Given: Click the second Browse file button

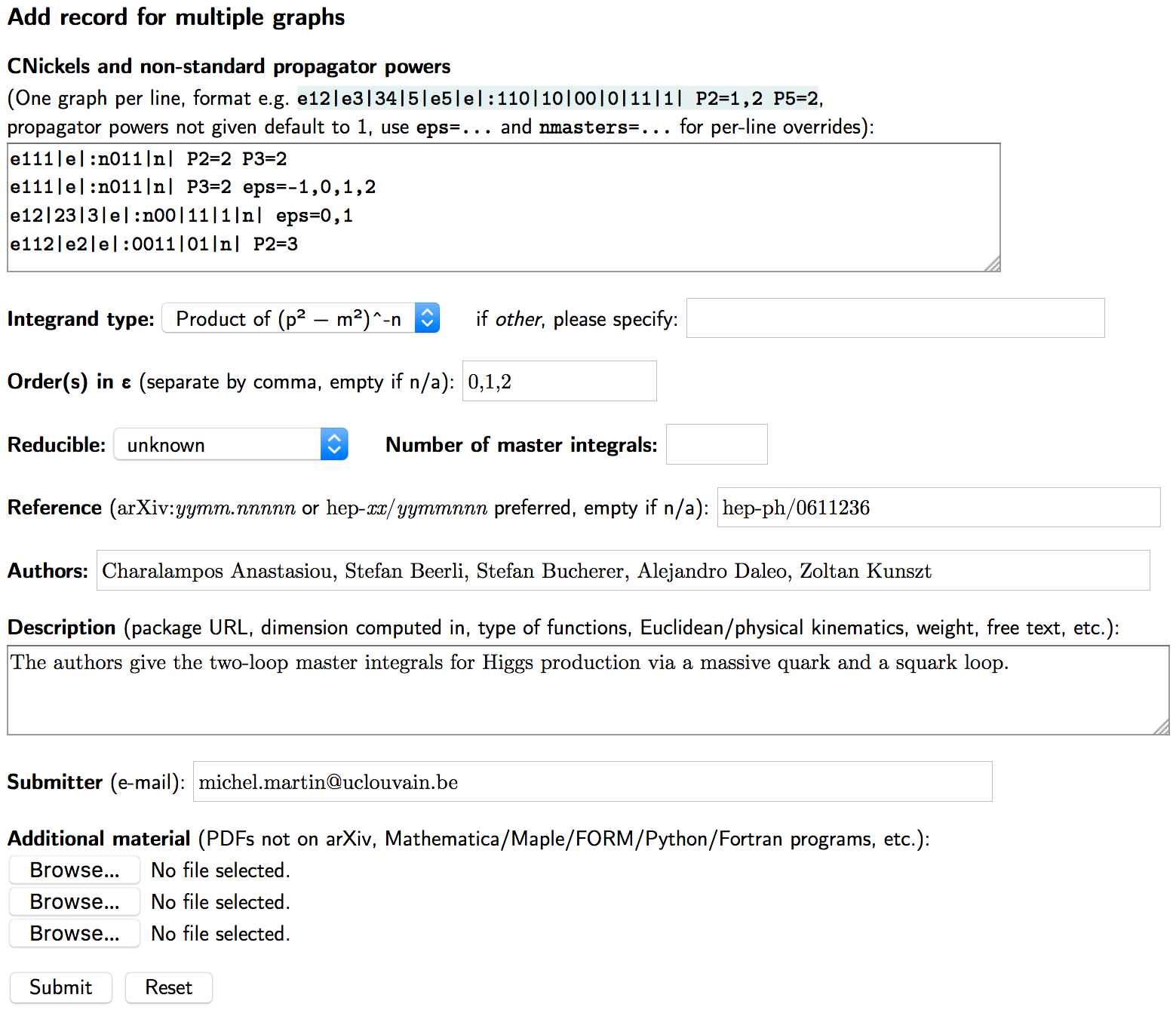Looking at the screenshot, I should tap(74, 902).
